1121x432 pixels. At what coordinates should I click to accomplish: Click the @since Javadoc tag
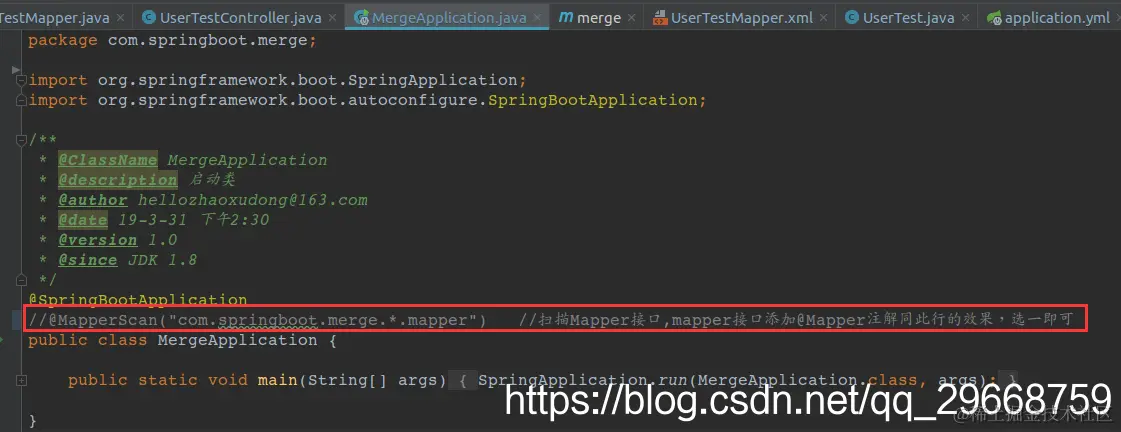click(x=87, y=260)
